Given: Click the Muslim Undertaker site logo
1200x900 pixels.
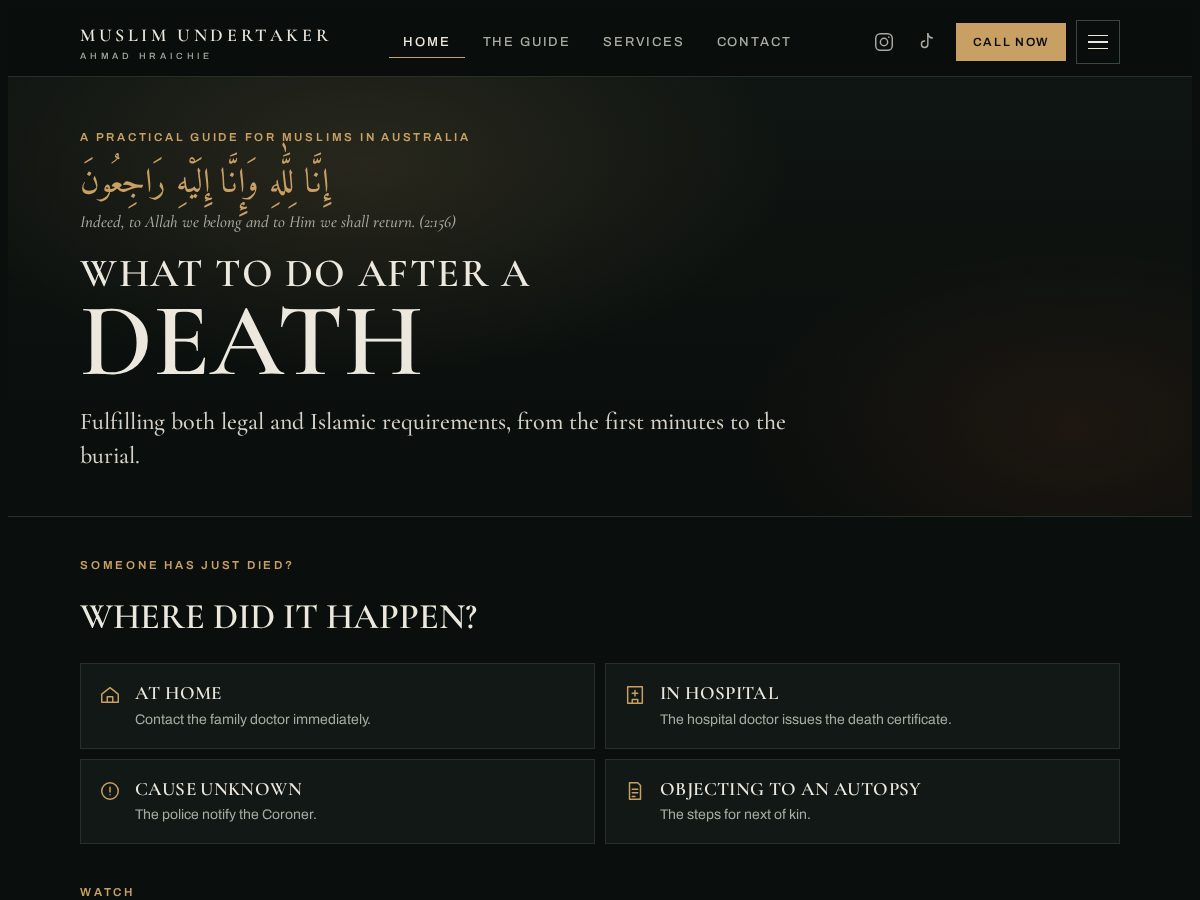Looking at the screenshot, I should (205, 43).
